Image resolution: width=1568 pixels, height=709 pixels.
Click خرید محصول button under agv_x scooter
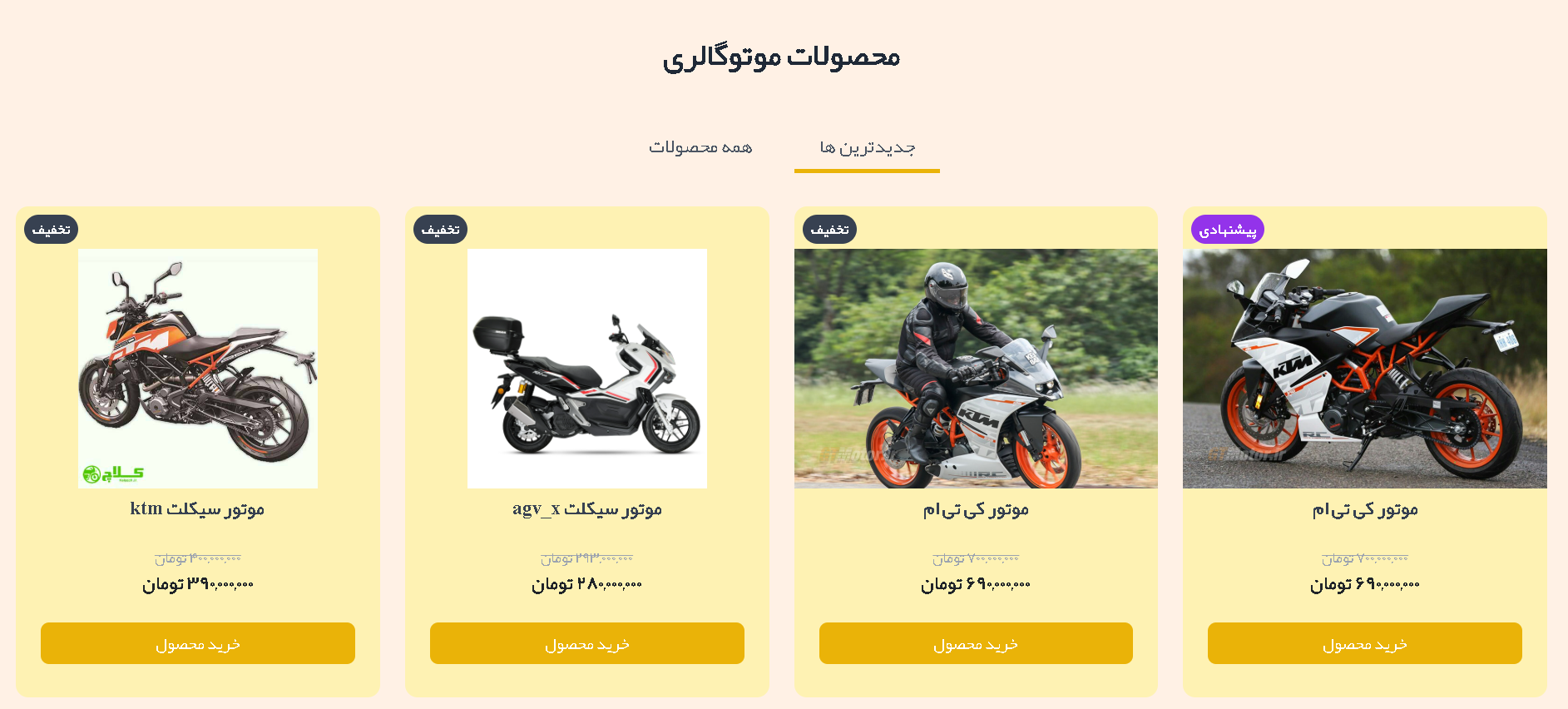pos(587,643)
